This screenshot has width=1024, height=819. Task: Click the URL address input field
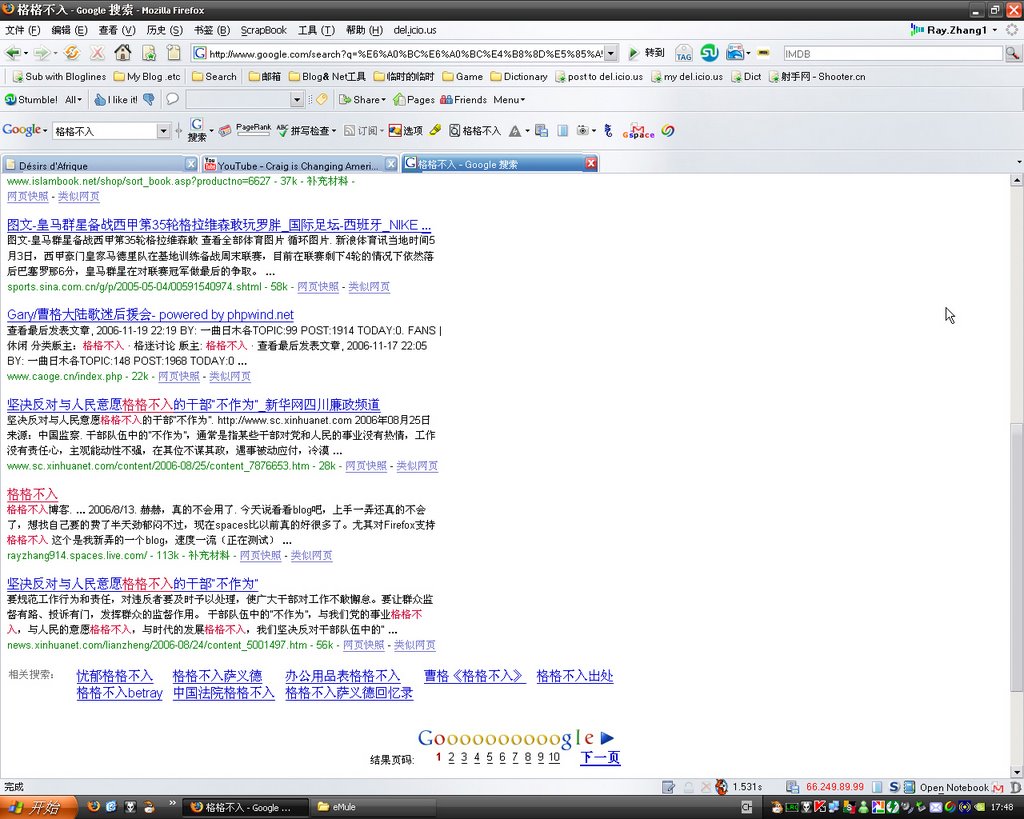click(x=405, y=54)
